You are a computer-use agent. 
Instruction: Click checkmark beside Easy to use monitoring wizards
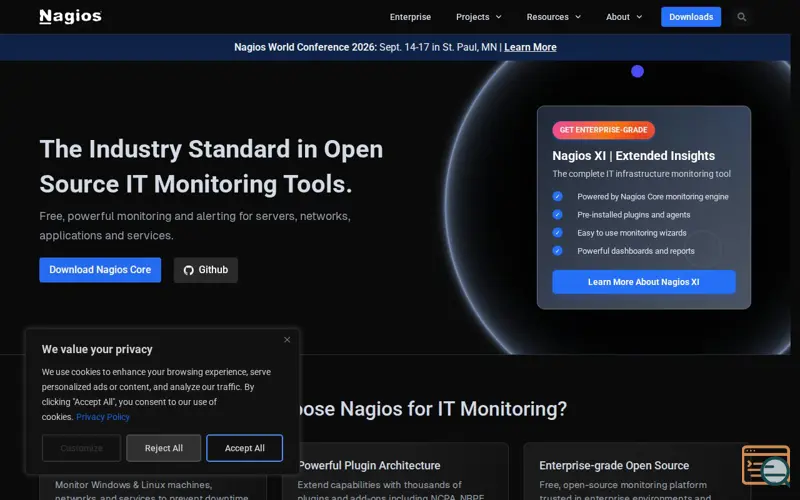[x=558, y=233]
